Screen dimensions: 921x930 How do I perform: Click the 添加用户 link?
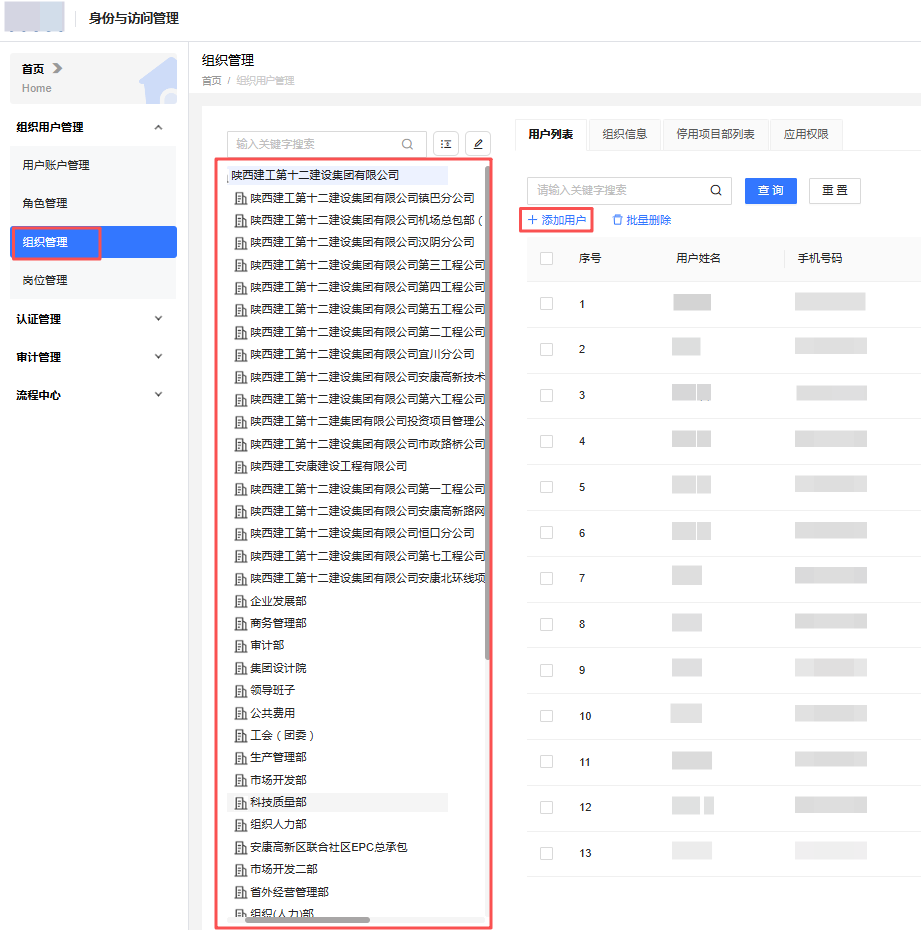click(x=557, y=220)
